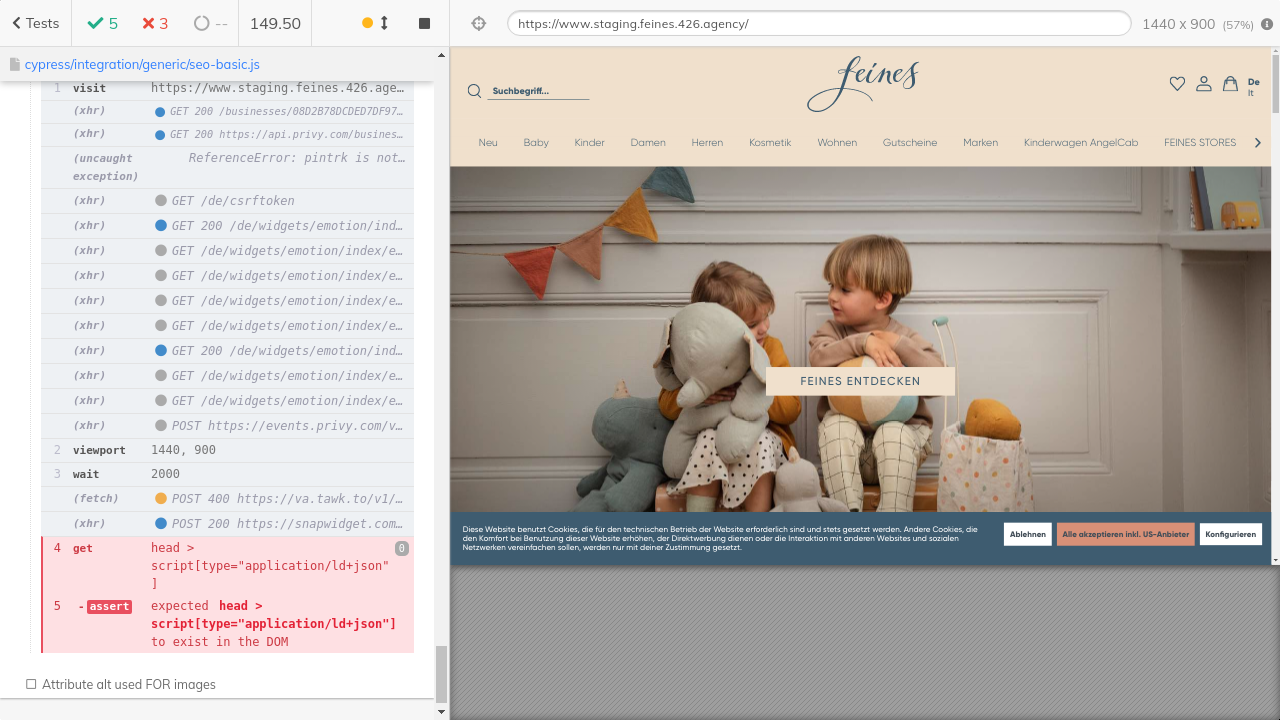Go back to Tests list
Viewport: 1280px width, 720px height.
[35, 23]
